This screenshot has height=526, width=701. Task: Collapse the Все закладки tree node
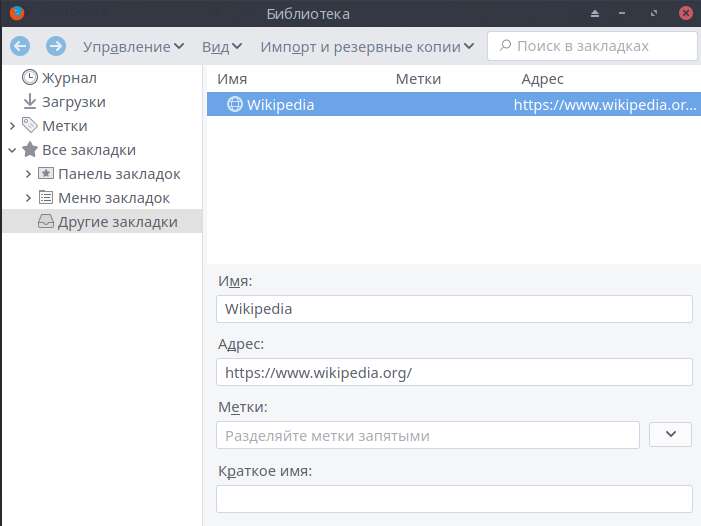click(12, 150)
